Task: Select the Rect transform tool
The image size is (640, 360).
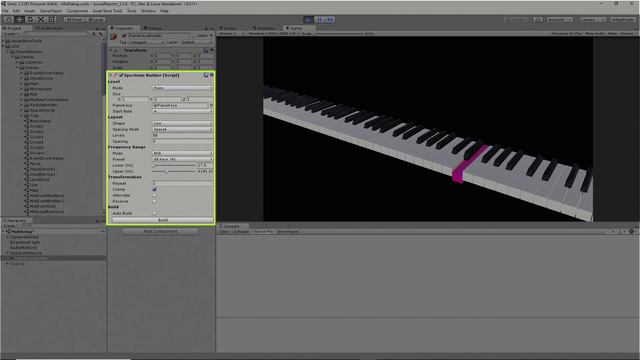Action: pos(52,20)
